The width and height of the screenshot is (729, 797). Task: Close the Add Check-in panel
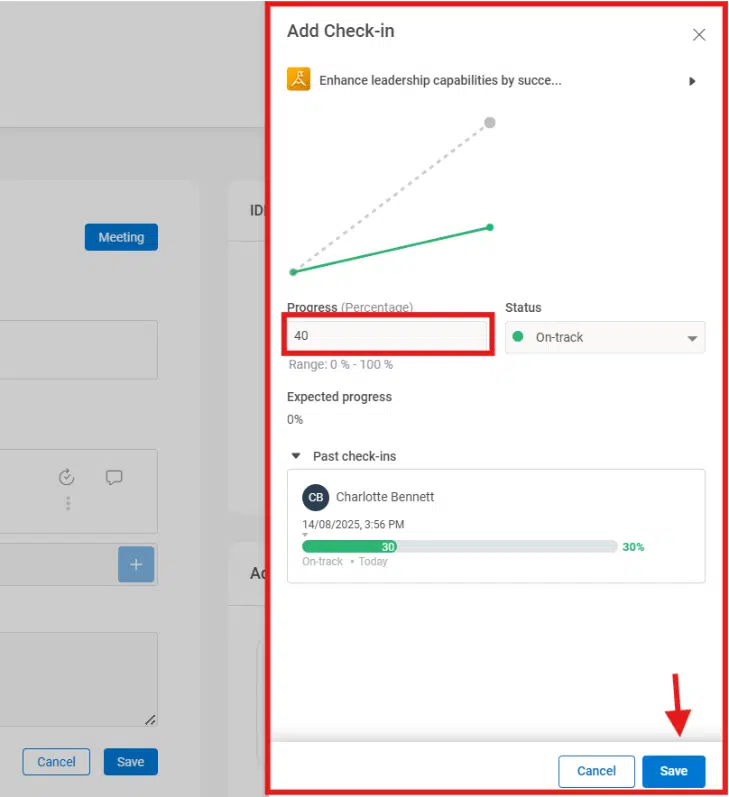point(699,35)
